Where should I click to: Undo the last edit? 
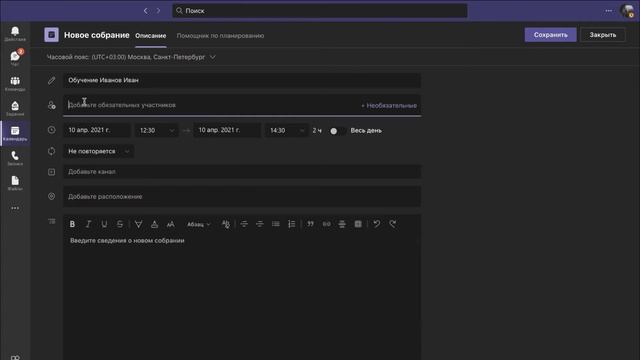pyautogui.click(x=377, y=224)
